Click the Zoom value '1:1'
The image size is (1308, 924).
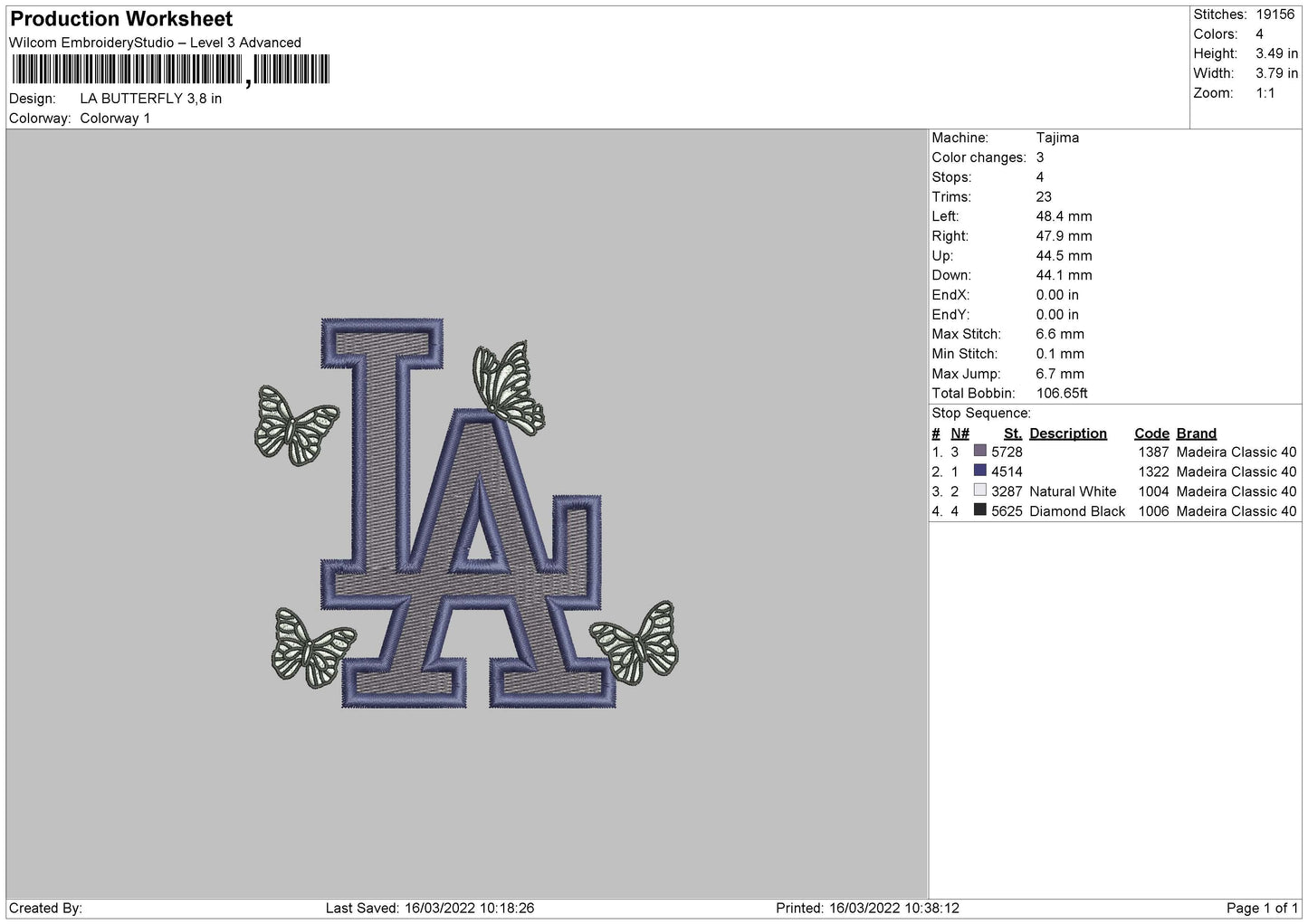1265,93
